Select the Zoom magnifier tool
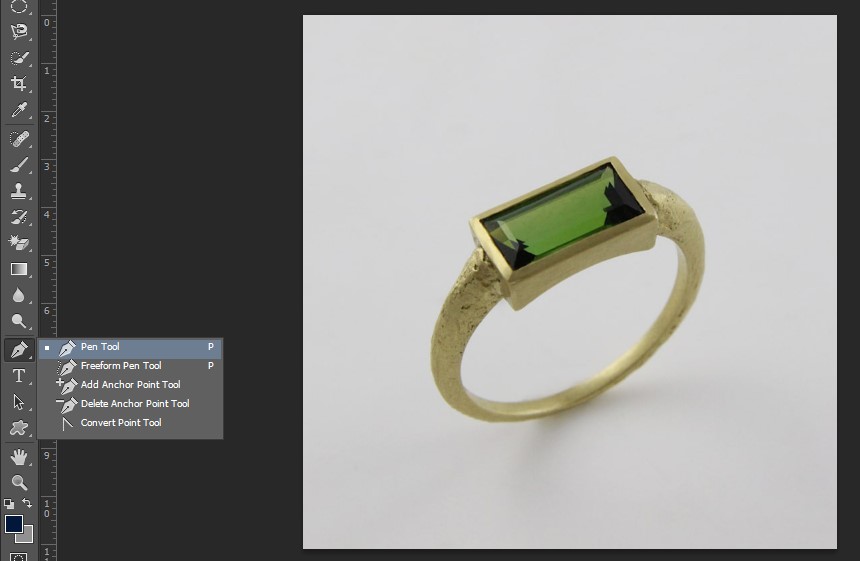The width and height of the screenshot is (860, 561). click(19, 483)
